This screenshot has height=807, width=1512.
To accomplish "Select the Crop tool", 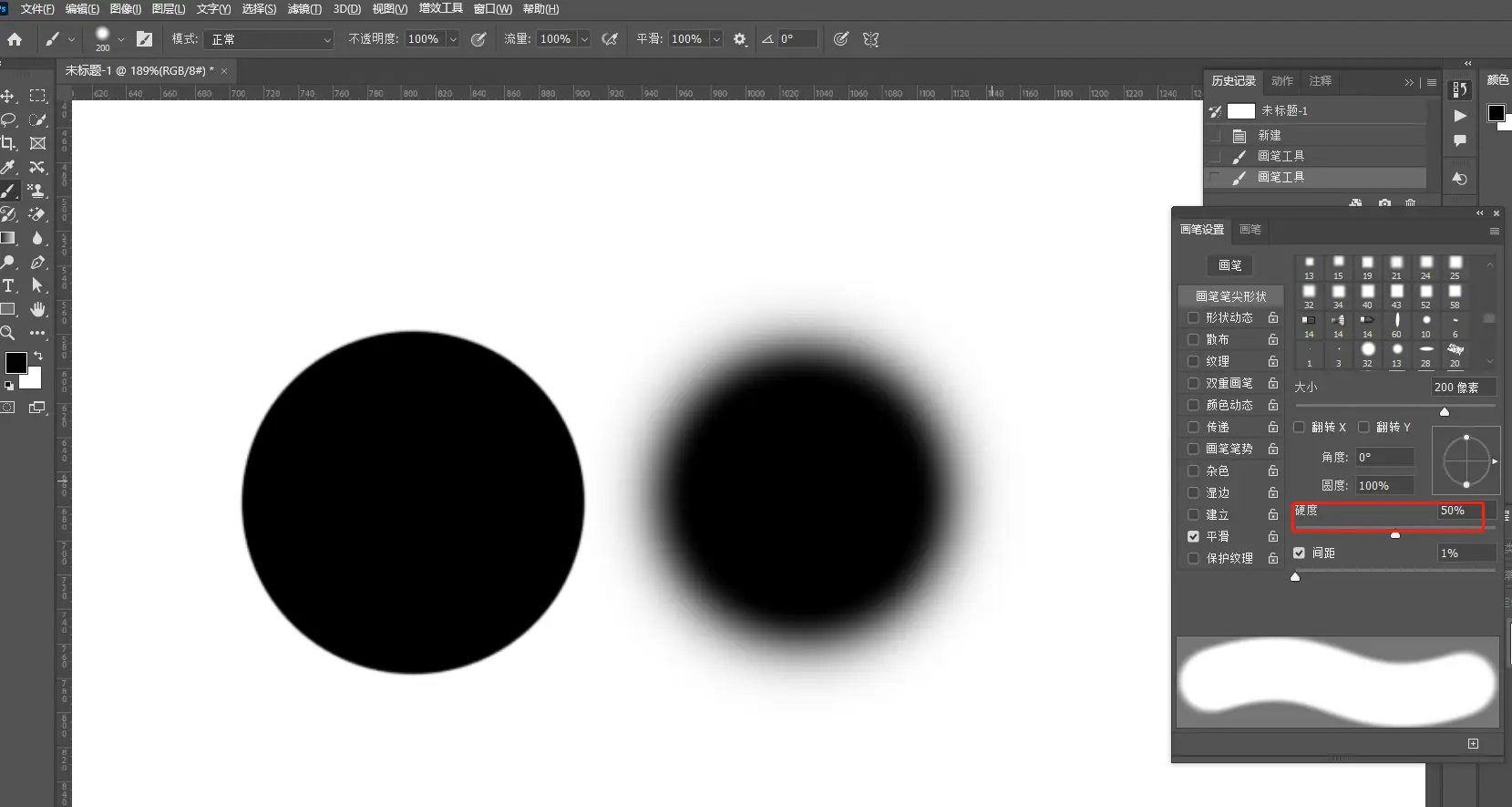I will pyautogui.click(x=8, y=143).
